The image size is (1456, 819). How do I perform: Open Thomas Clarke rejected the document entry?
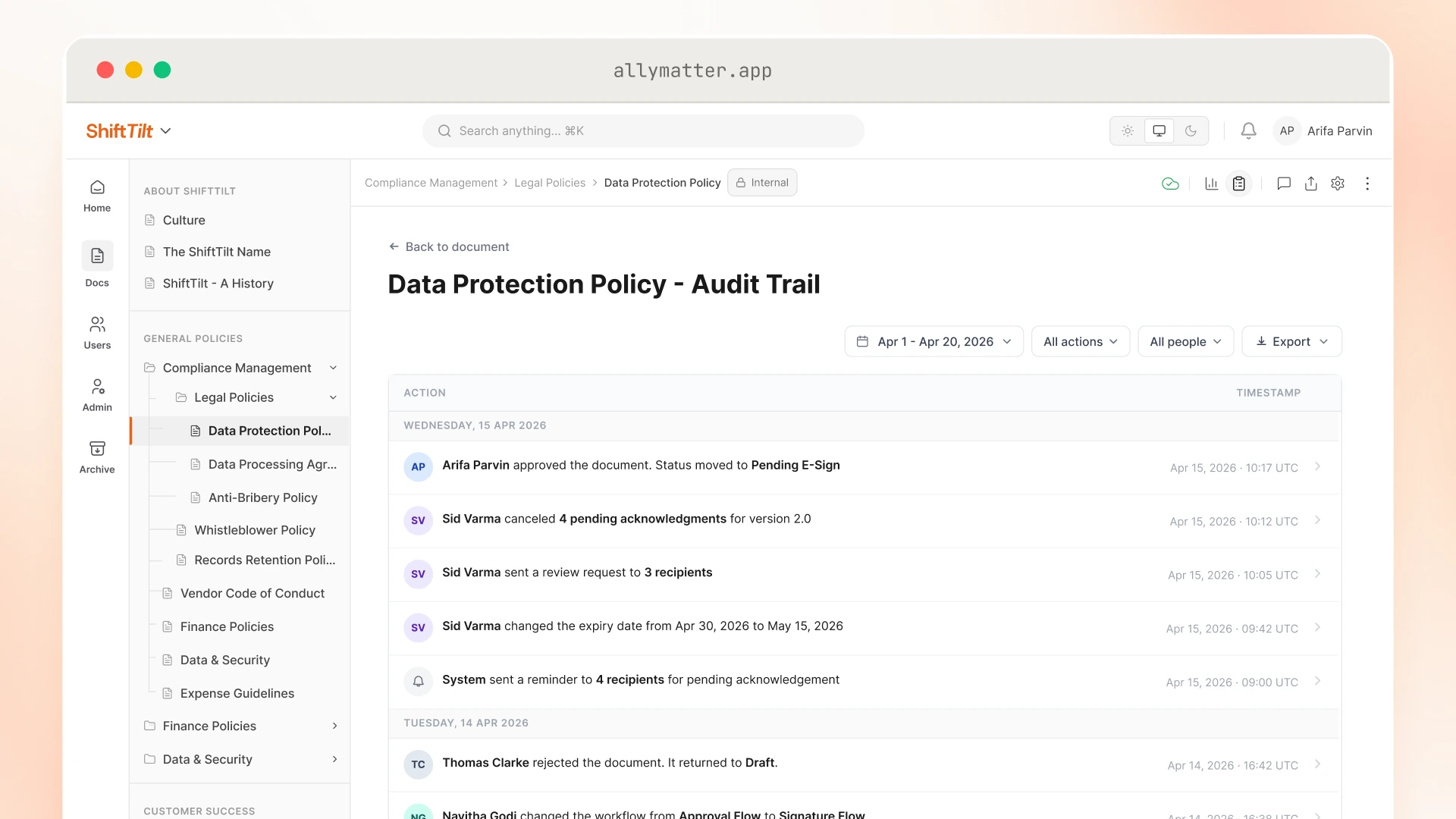coord(864,764)
